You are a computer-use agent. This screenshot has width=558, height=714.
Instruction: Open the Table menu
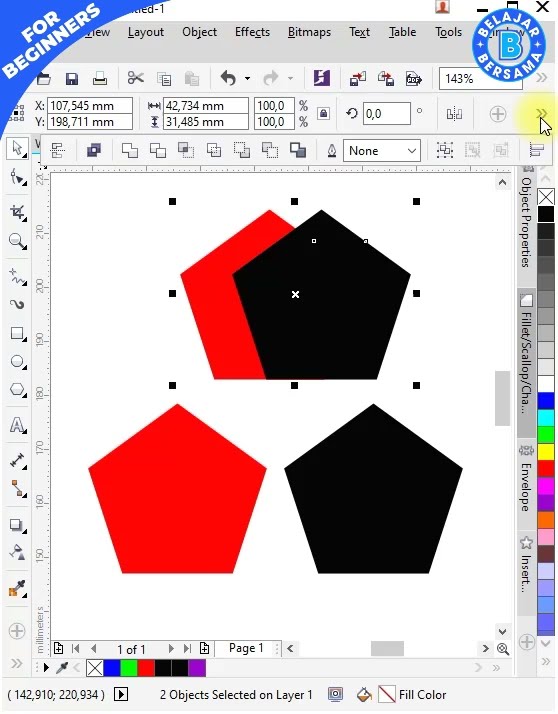pyautogui.click(x=402, y=32)
